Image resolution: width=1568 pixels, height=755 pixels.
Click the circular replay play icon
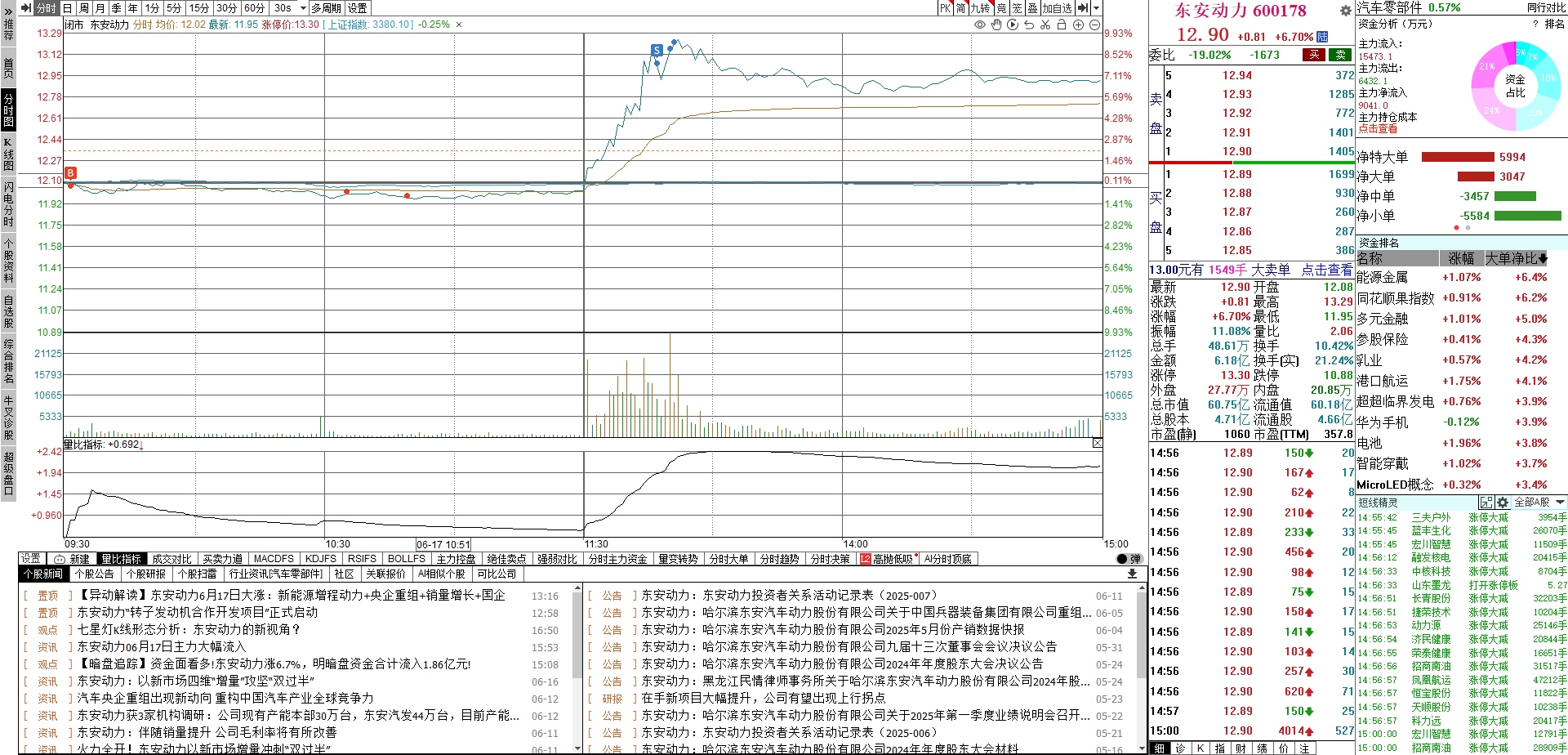[1013, 25]
